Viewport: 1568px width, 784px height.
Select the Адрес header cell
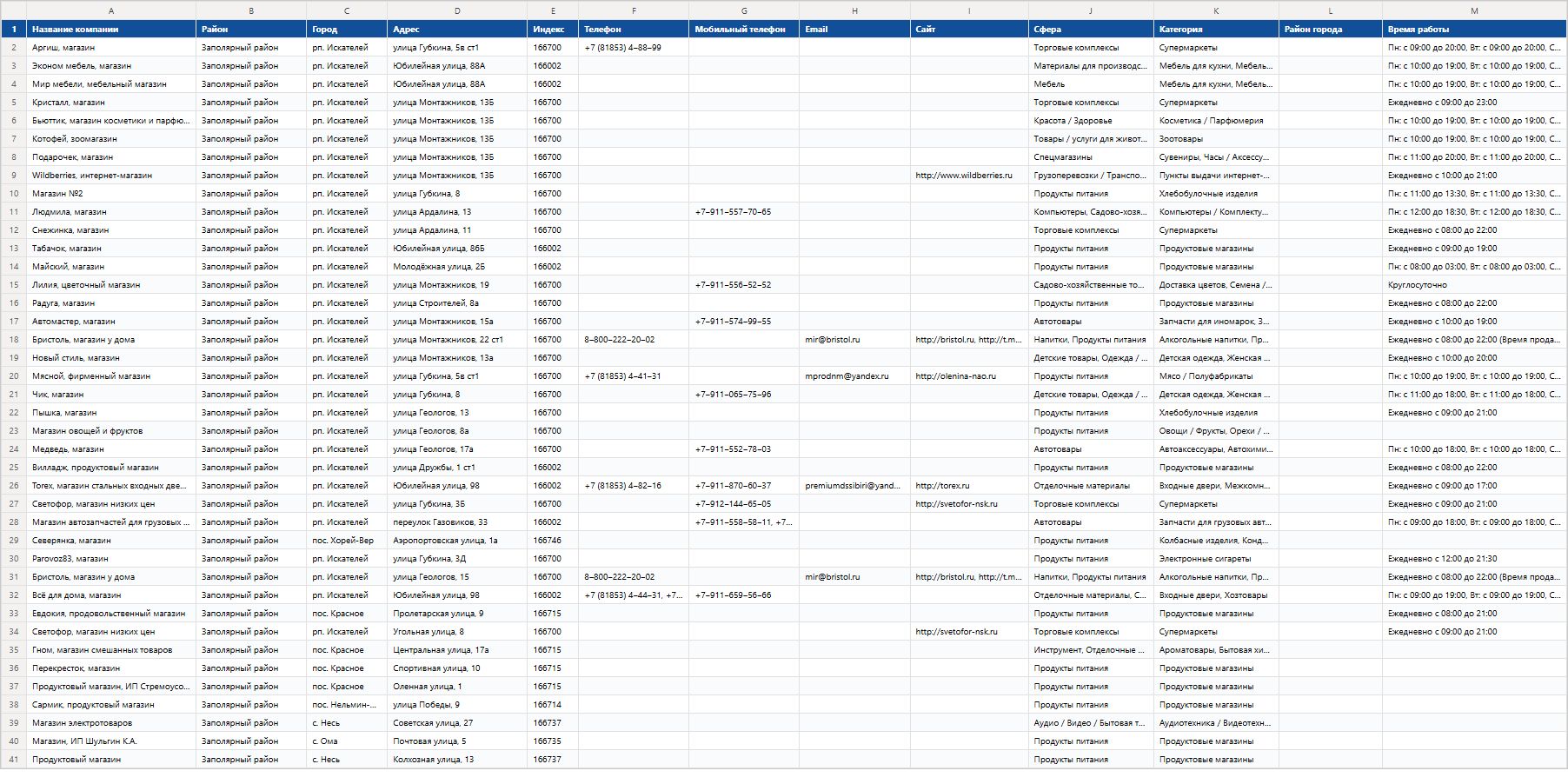457,30
